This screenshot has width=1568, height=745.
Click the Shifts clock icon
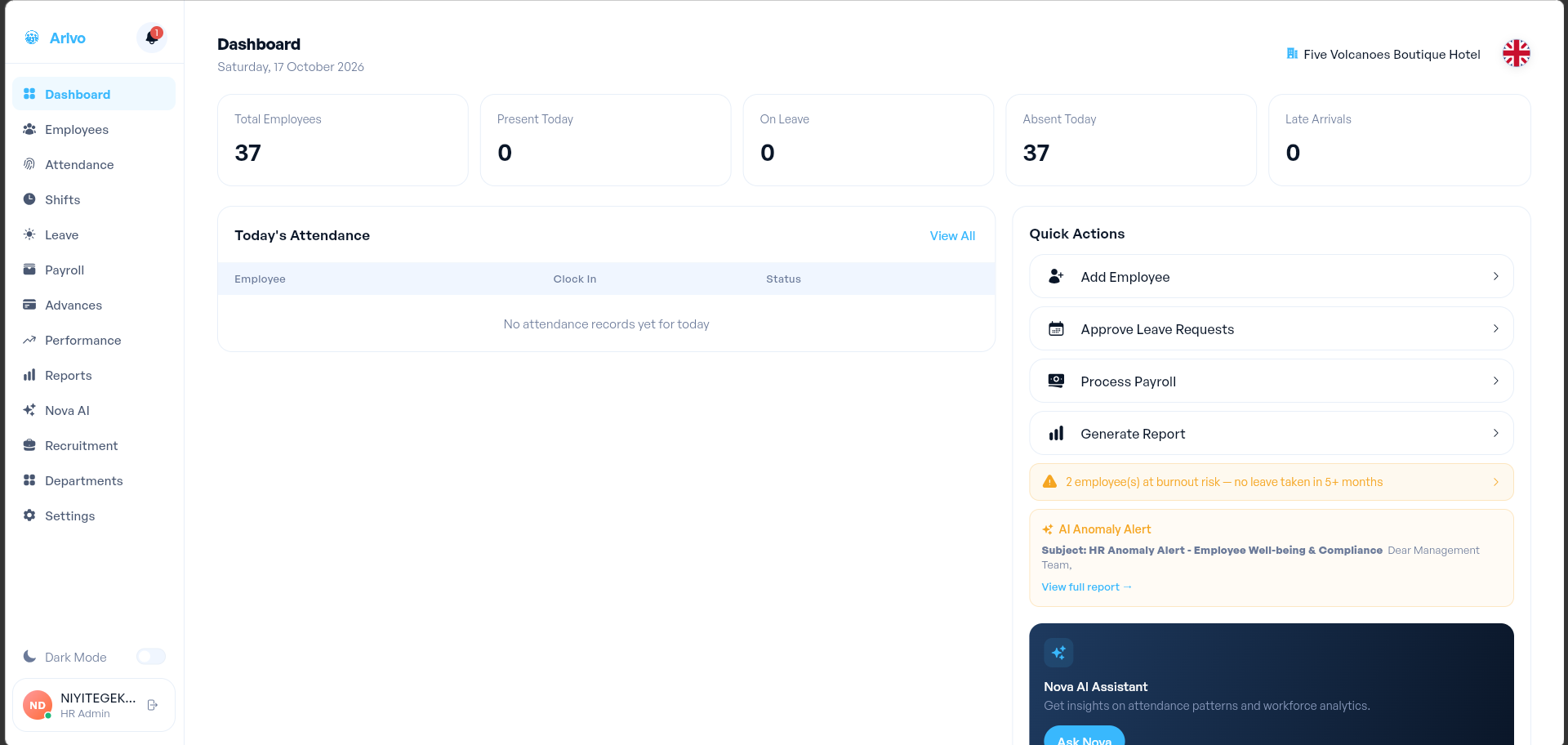click(x=29, y=199)
